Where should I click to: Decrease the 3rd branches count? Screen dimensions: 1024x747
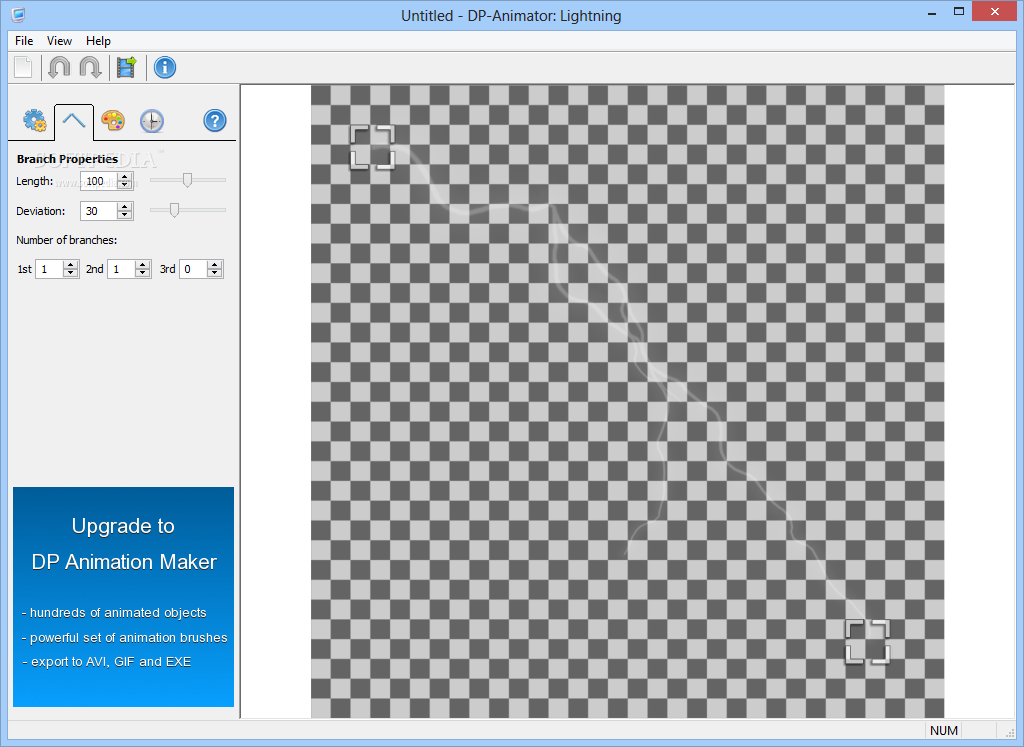pyautogui.click(x=214, y=274)
